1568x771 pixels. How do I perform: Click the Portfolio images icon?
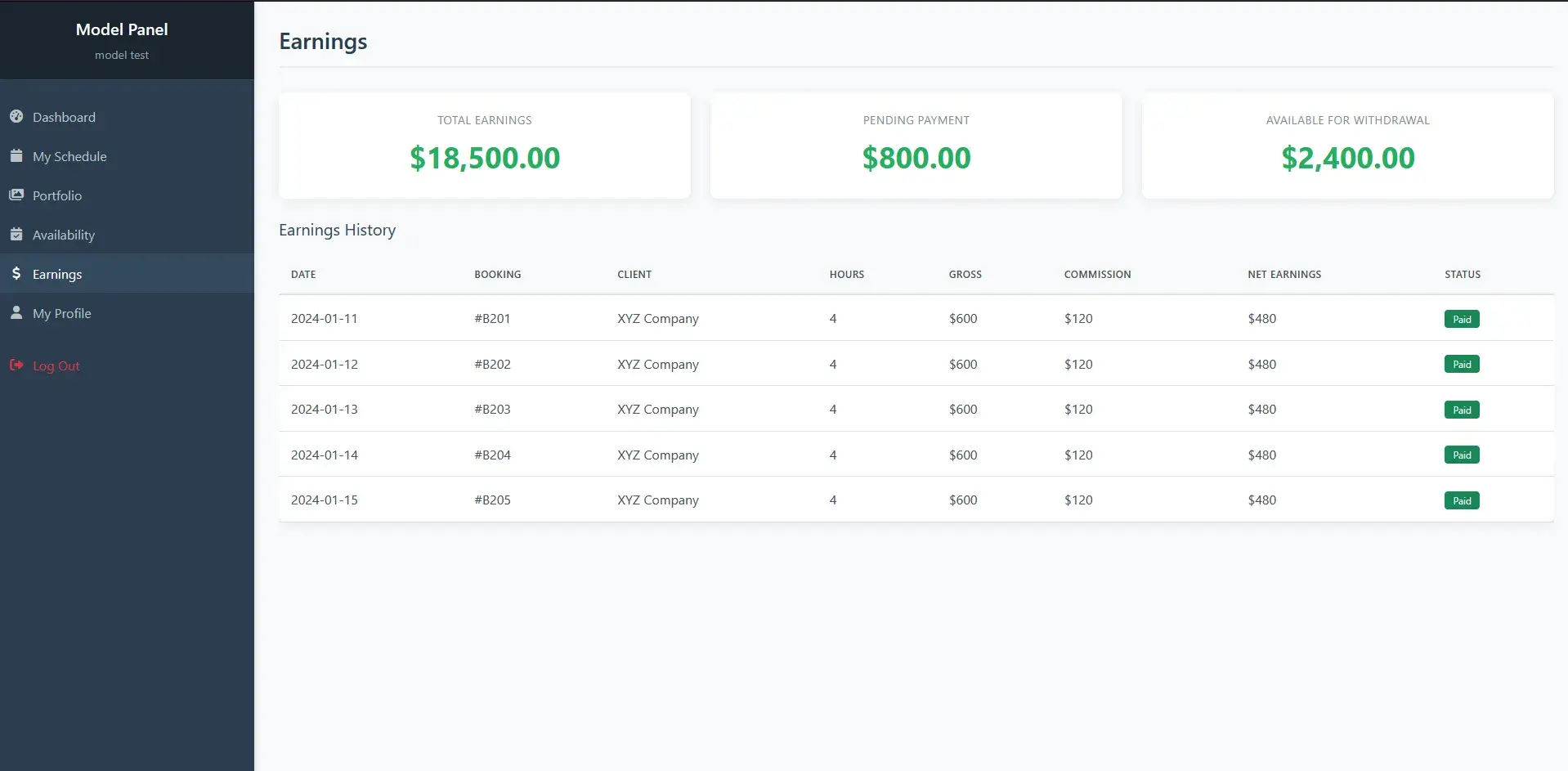point(16,195)
